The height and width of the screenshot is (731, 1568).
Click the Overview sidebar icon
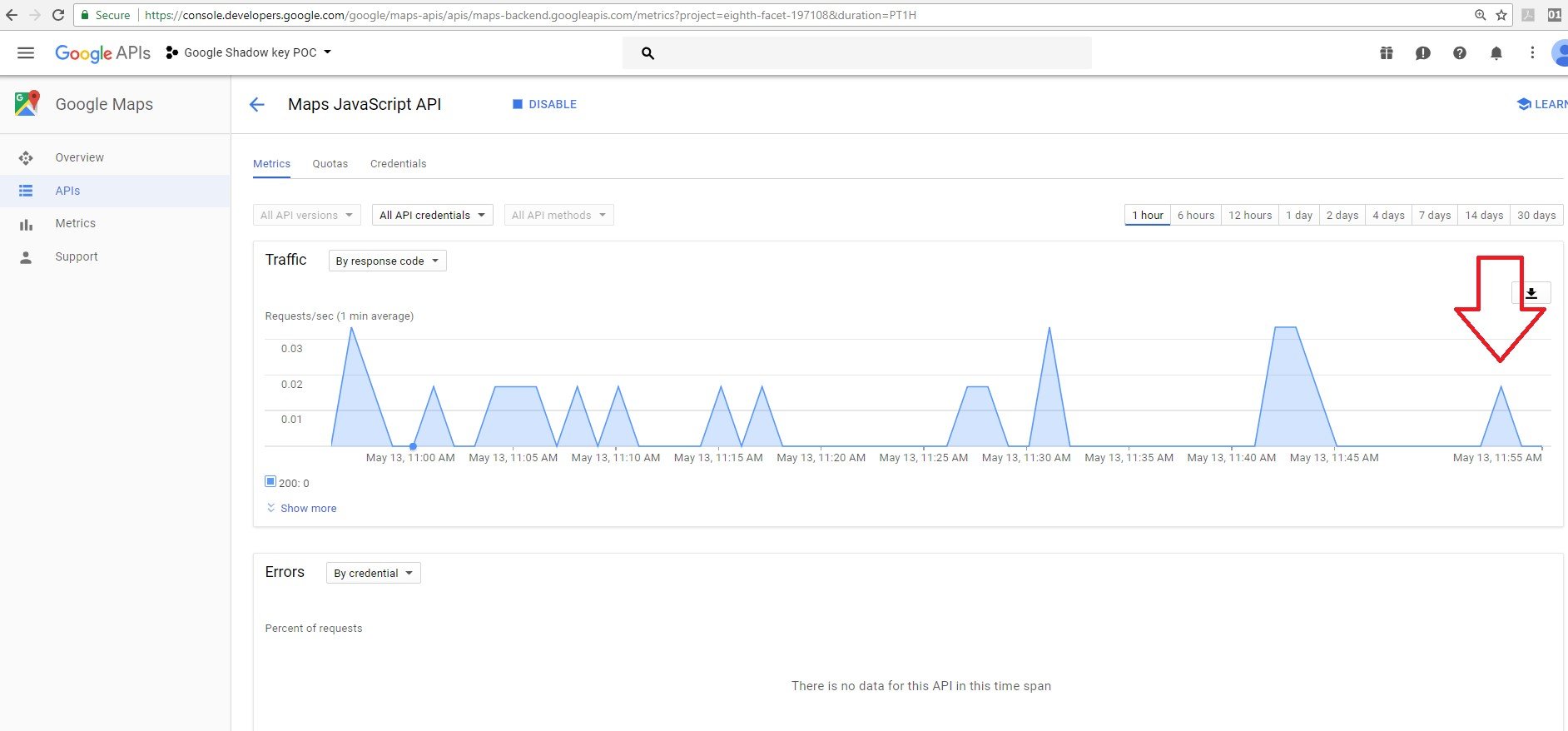pyautogui.click(x=26, y=157)
